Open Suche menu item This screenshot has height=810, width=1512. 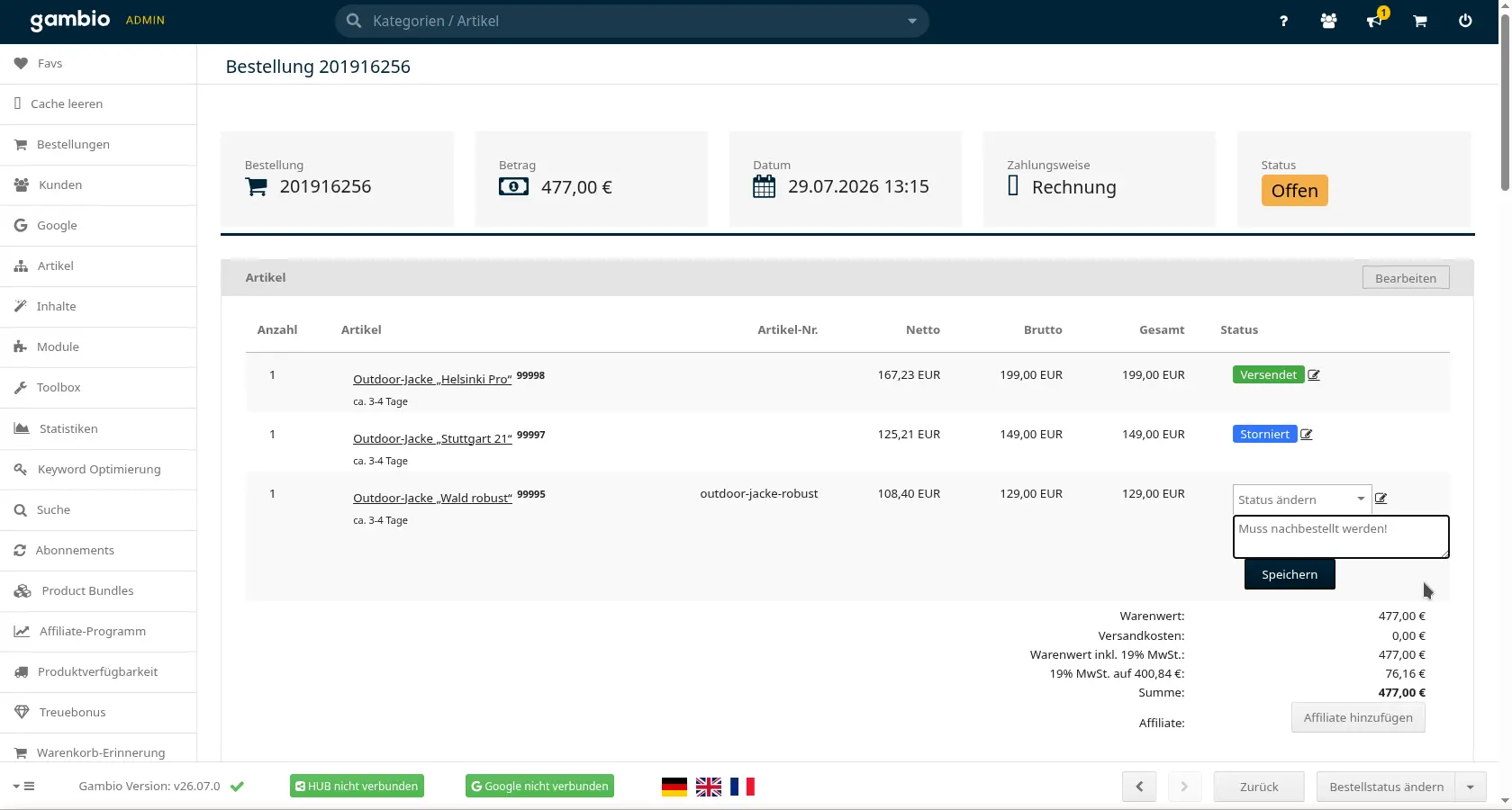coord(98,510)
